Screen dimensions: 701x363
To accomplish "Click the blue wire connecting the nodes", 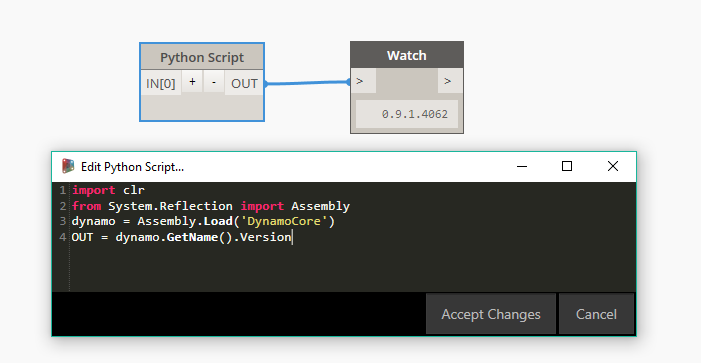I will pyautogui.click(x=308, y=83).
